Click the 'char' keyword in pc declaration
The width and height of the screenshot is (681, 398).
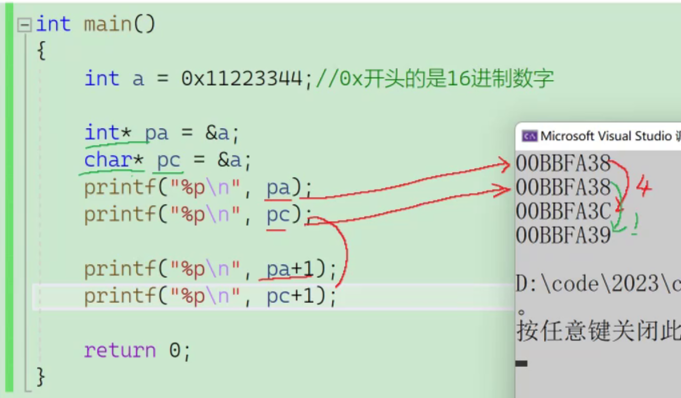tap(108, 160)
